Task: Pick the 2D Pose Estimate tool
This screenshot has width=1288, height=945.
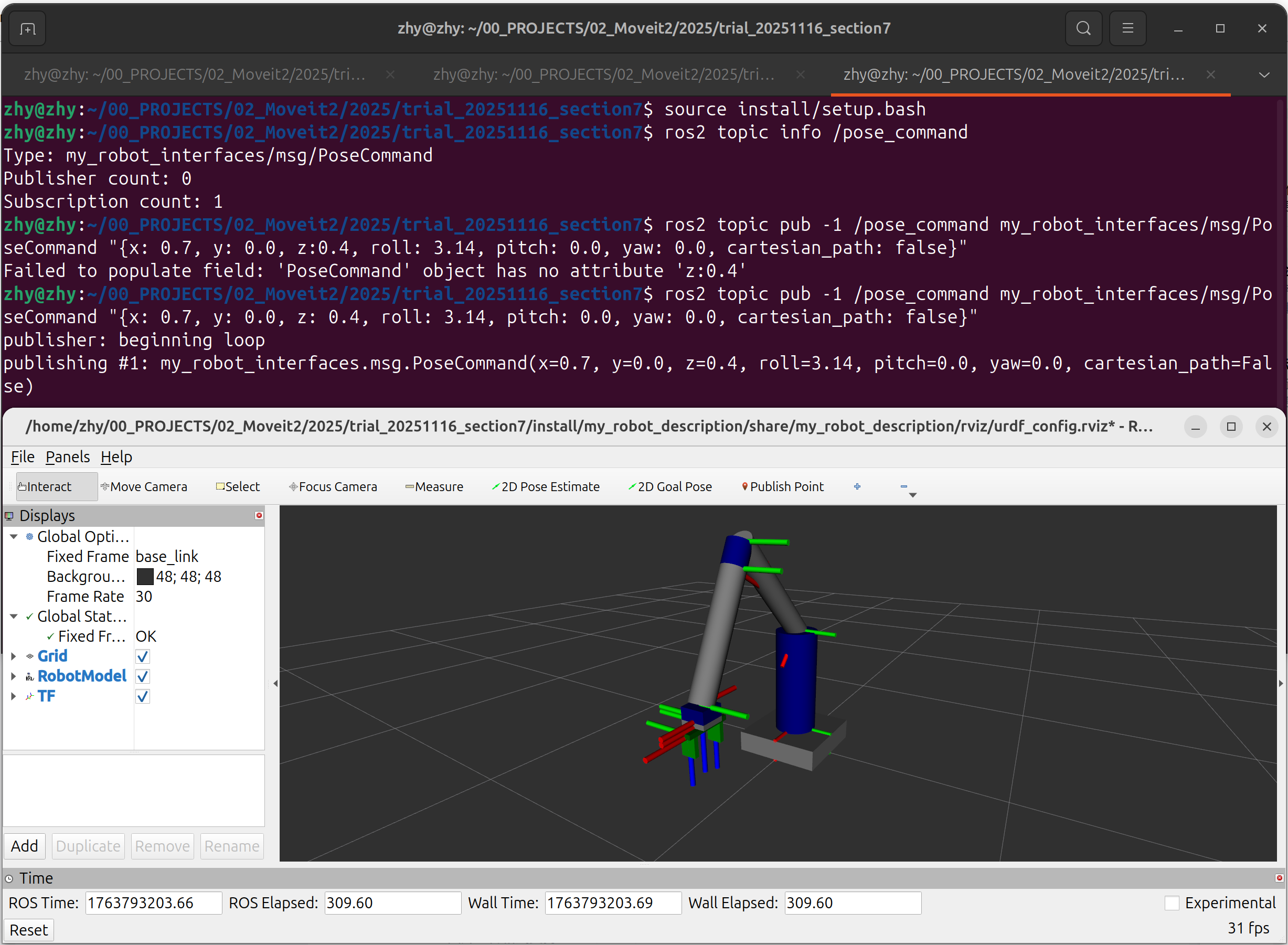Action: [546, 487]
